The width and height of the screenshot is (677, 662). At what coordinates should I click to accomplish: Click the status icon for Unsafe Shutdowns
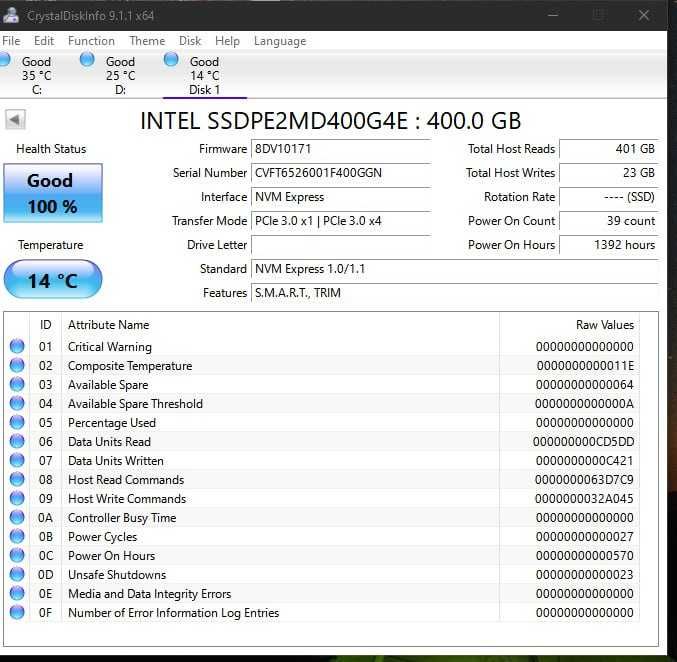pyautogui.click(x=17, y=574)
